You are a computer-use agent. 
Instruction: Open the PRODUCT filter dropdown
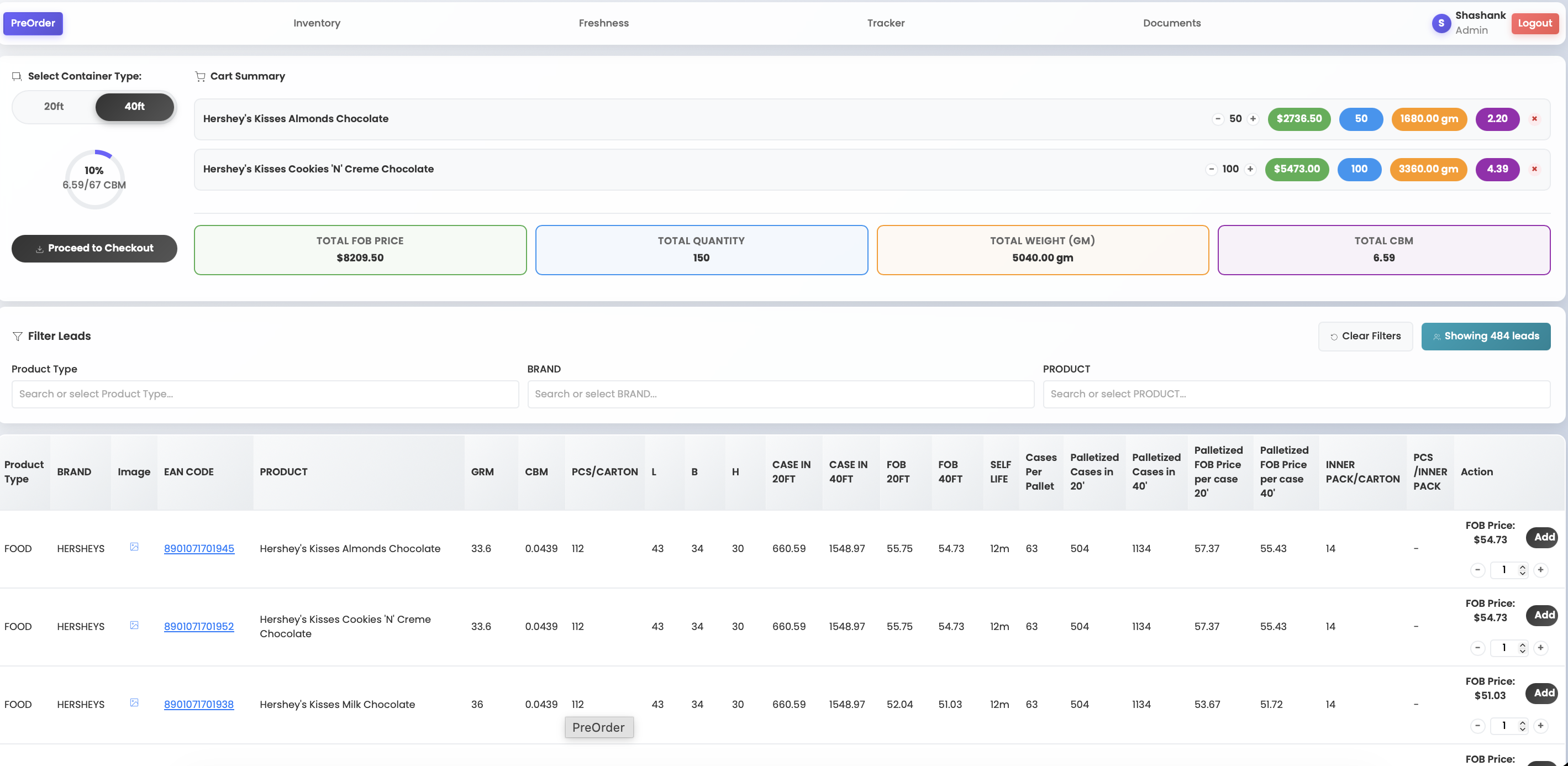1296,394
